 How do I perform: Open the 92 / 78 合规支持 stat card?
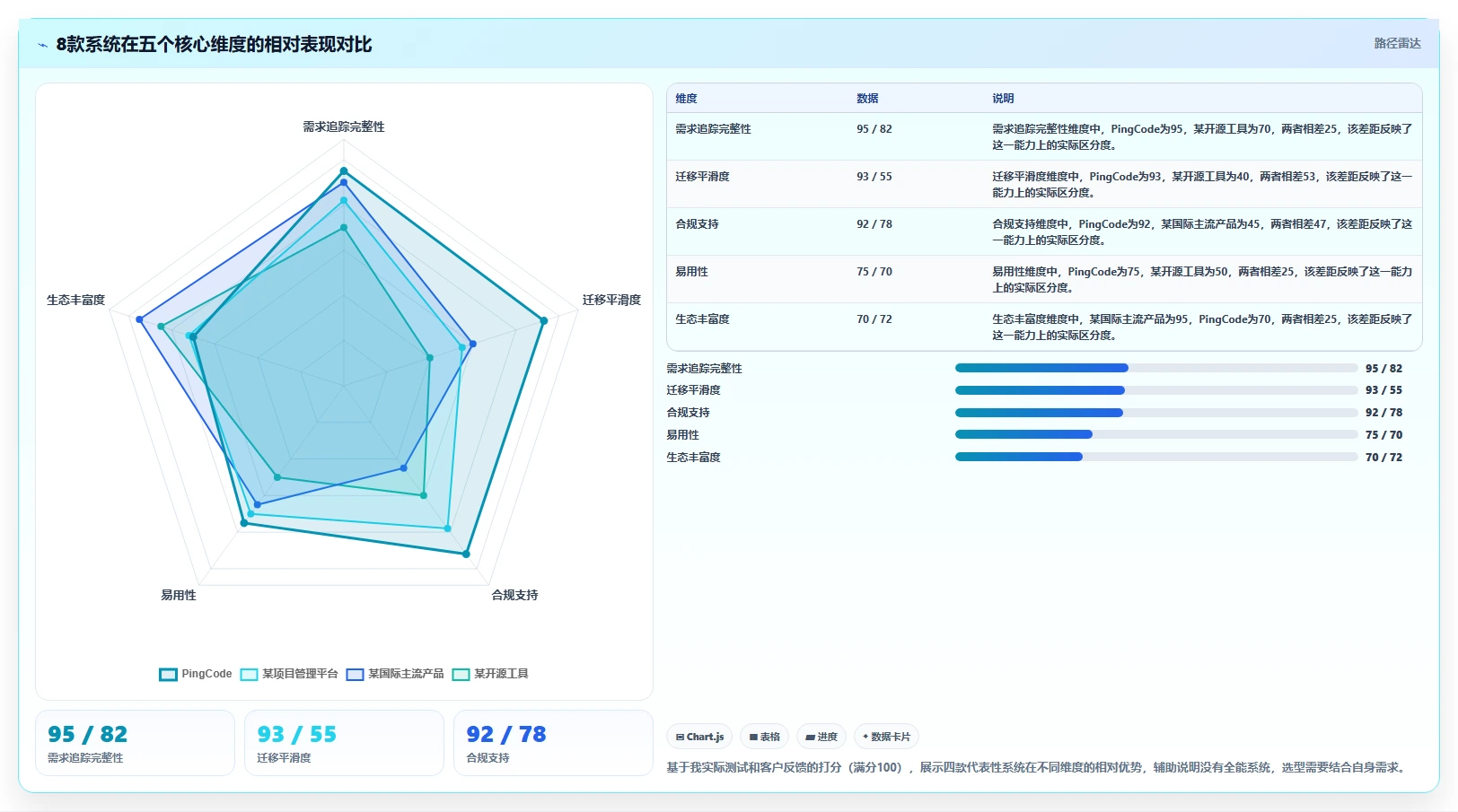pos(553,743)
